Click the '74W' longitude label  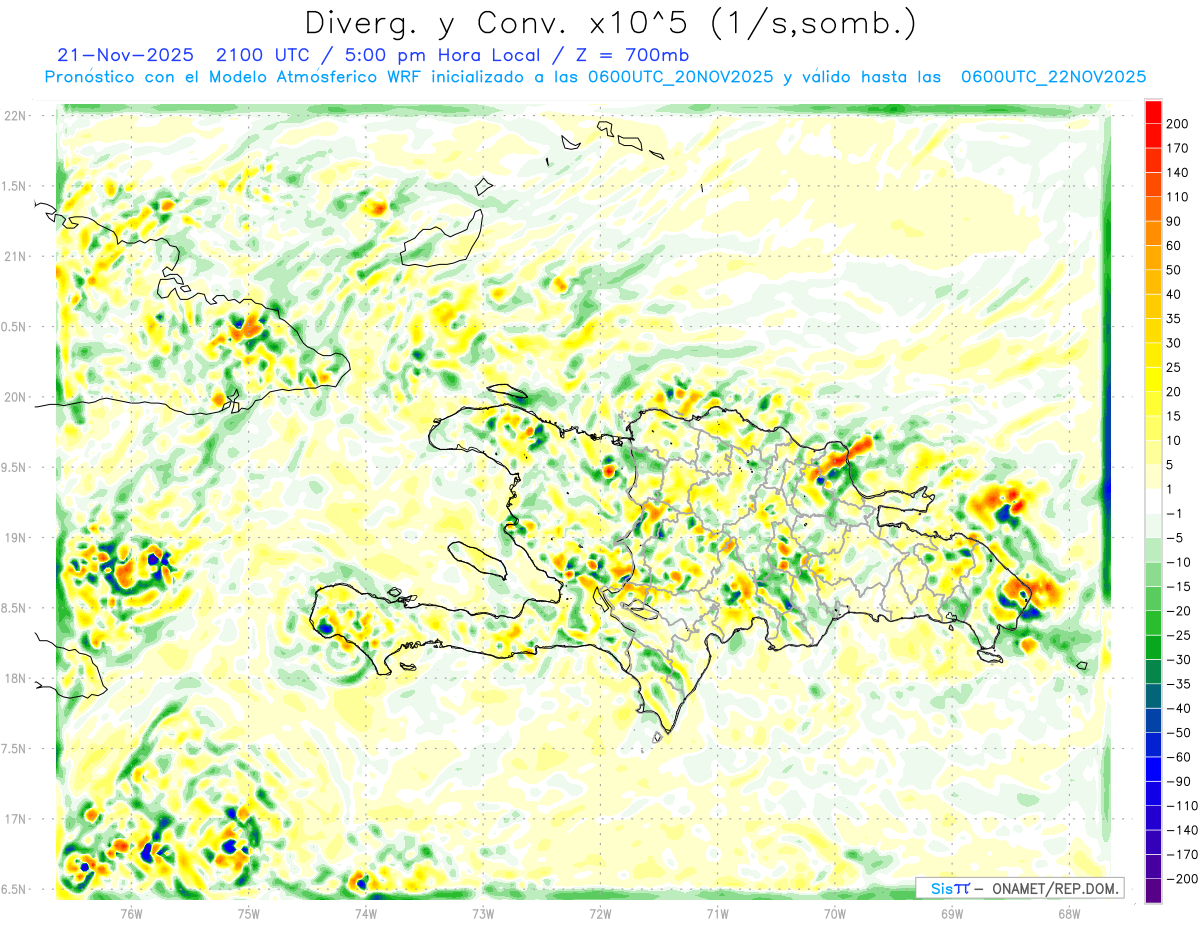[365, 913]
